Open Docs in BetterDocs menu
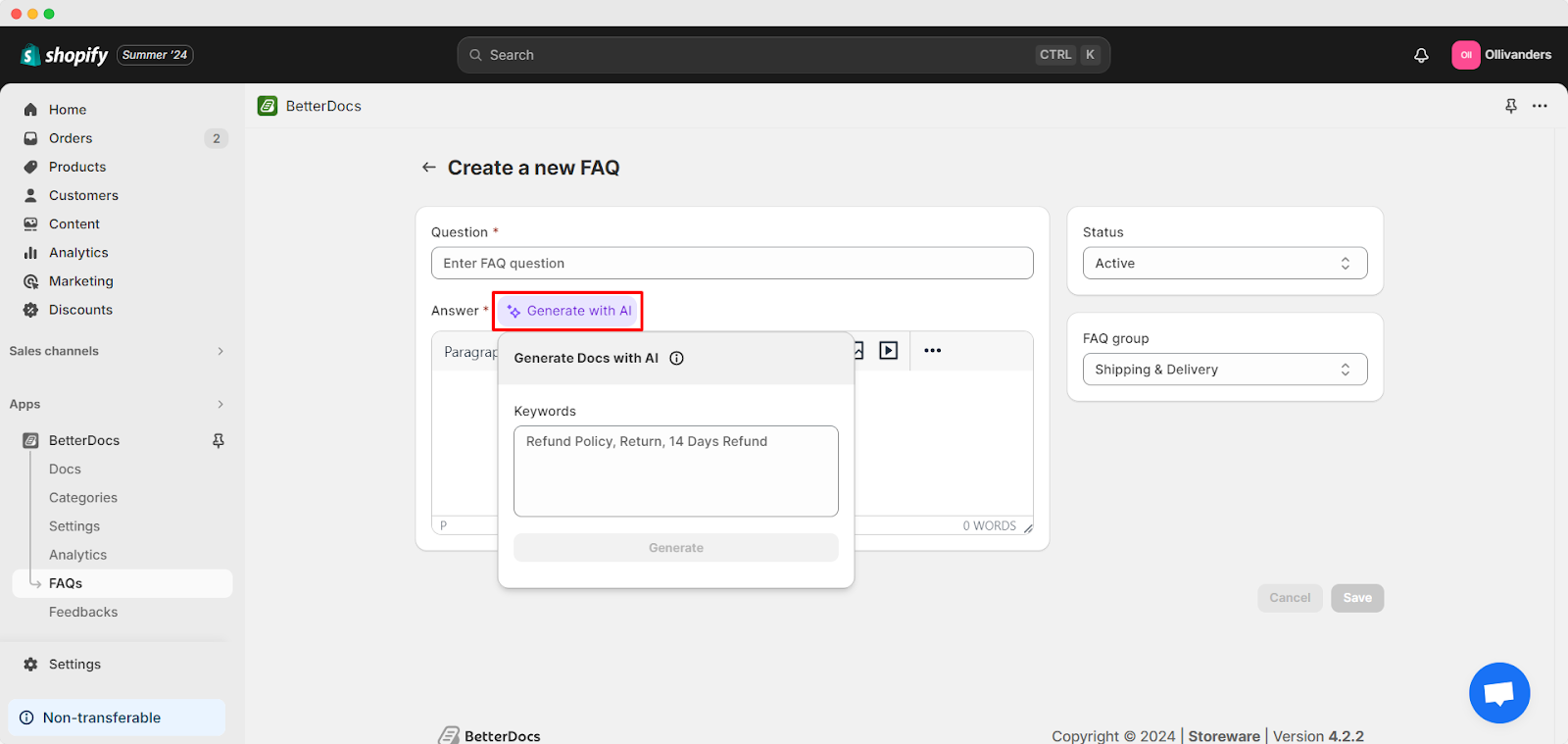The width and height of the screenshot is (1568, 744). 65,470
